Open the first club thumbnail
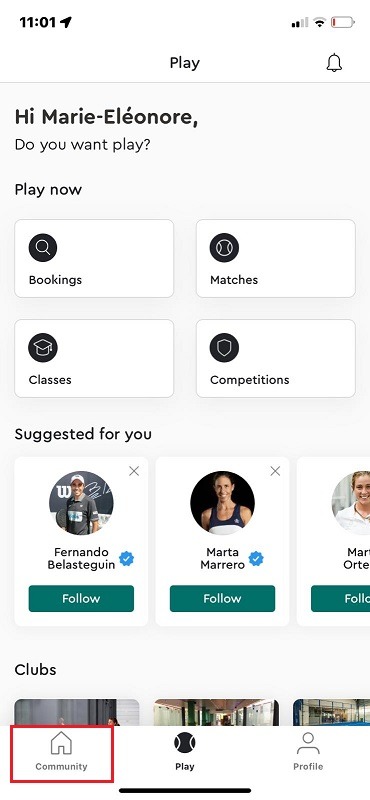370x800 pixels. point(77,712)
